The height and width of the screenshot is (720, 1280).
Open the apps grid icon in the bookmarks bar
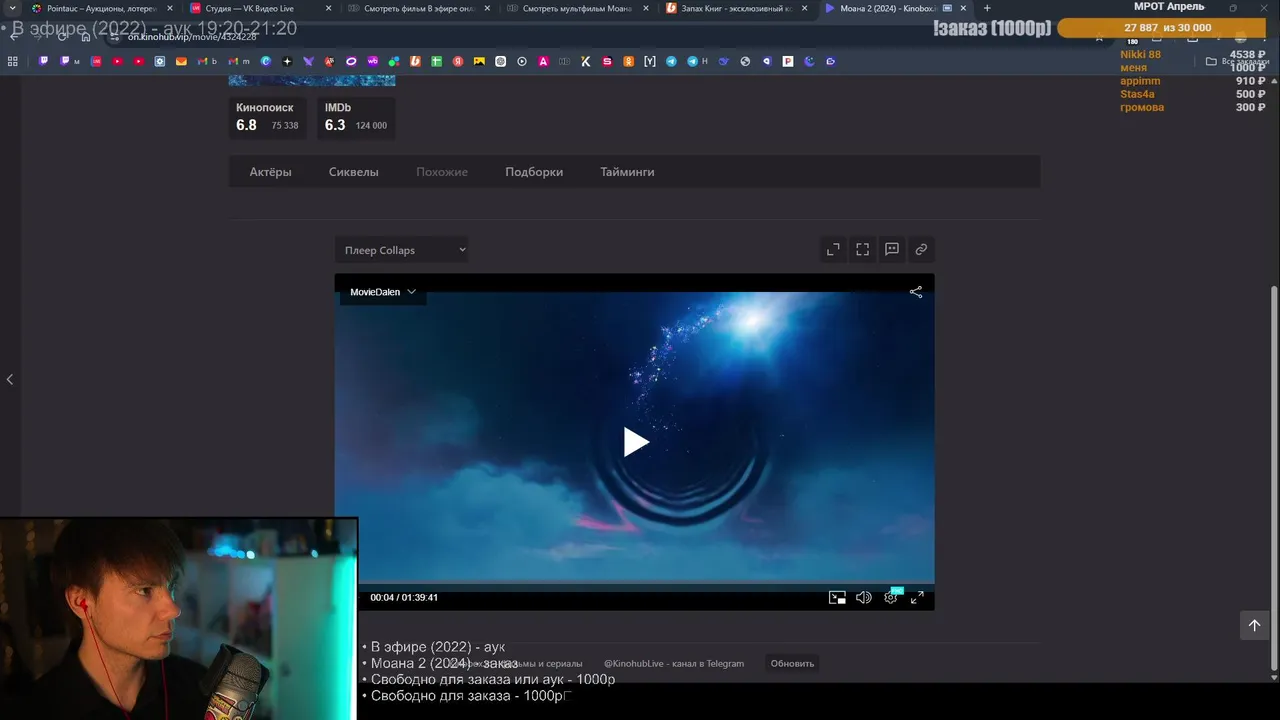(13, 61)
